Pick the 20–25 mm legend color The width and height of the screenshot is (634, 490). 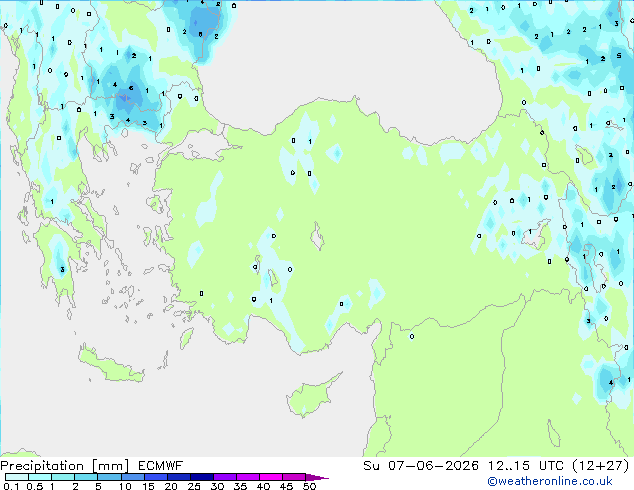click(178, 477)
